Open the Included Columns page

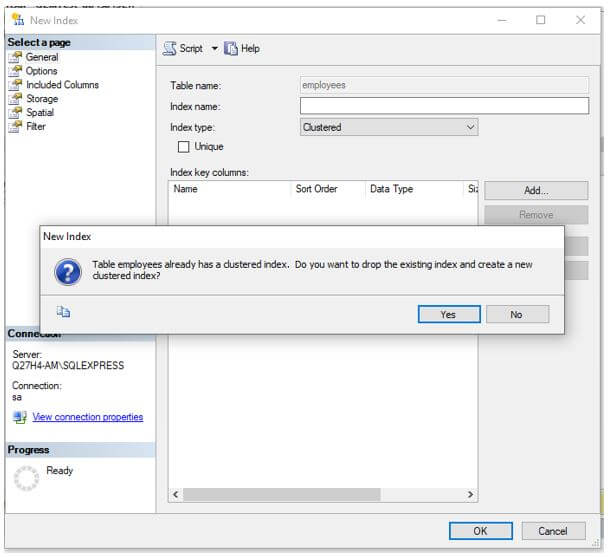(x=62, y=85)
